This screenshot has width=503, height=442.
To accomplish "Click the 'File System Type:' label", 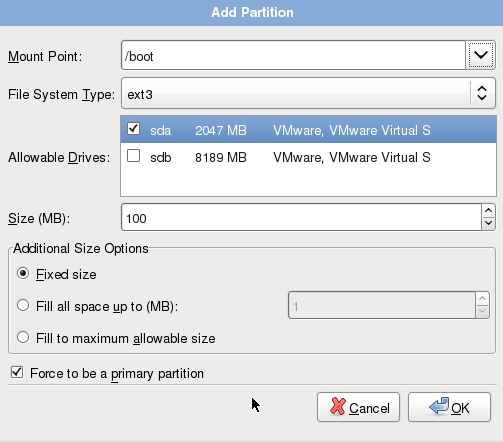I will 61,94.
